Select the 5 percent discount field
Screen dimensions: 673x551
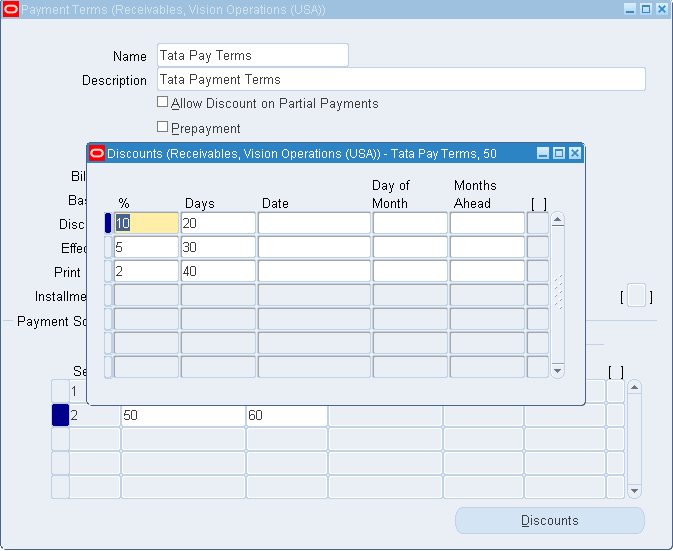146,247
